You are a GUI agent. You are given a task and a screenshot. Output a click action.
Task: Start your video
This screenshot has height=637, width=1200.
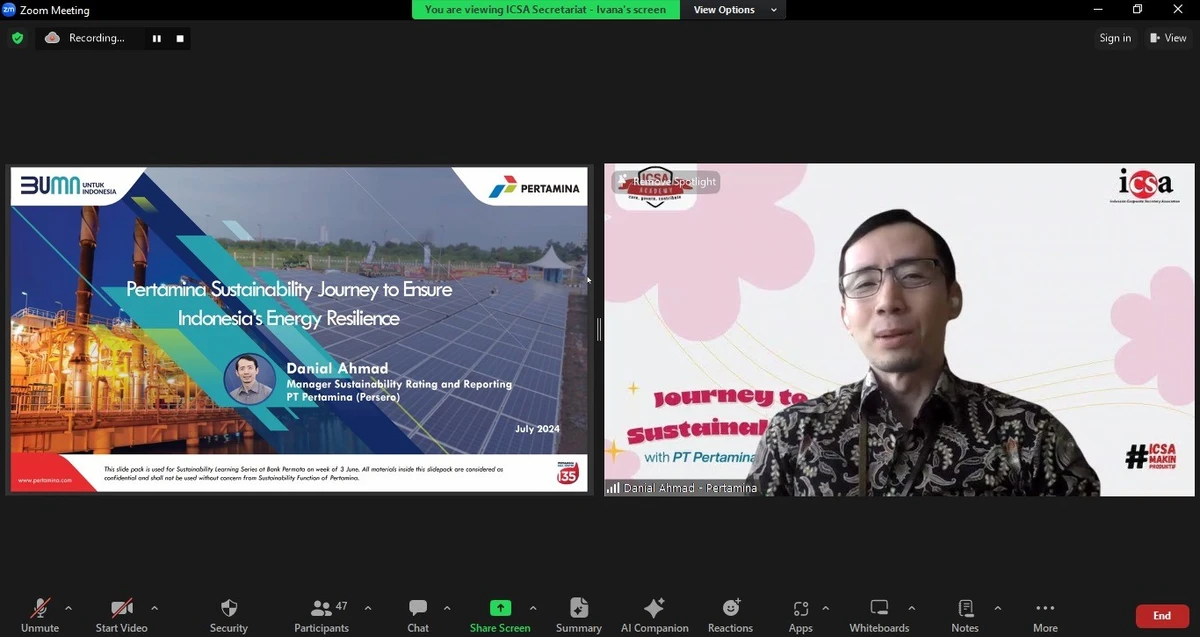pyautogui.click(x=120, y=612)
